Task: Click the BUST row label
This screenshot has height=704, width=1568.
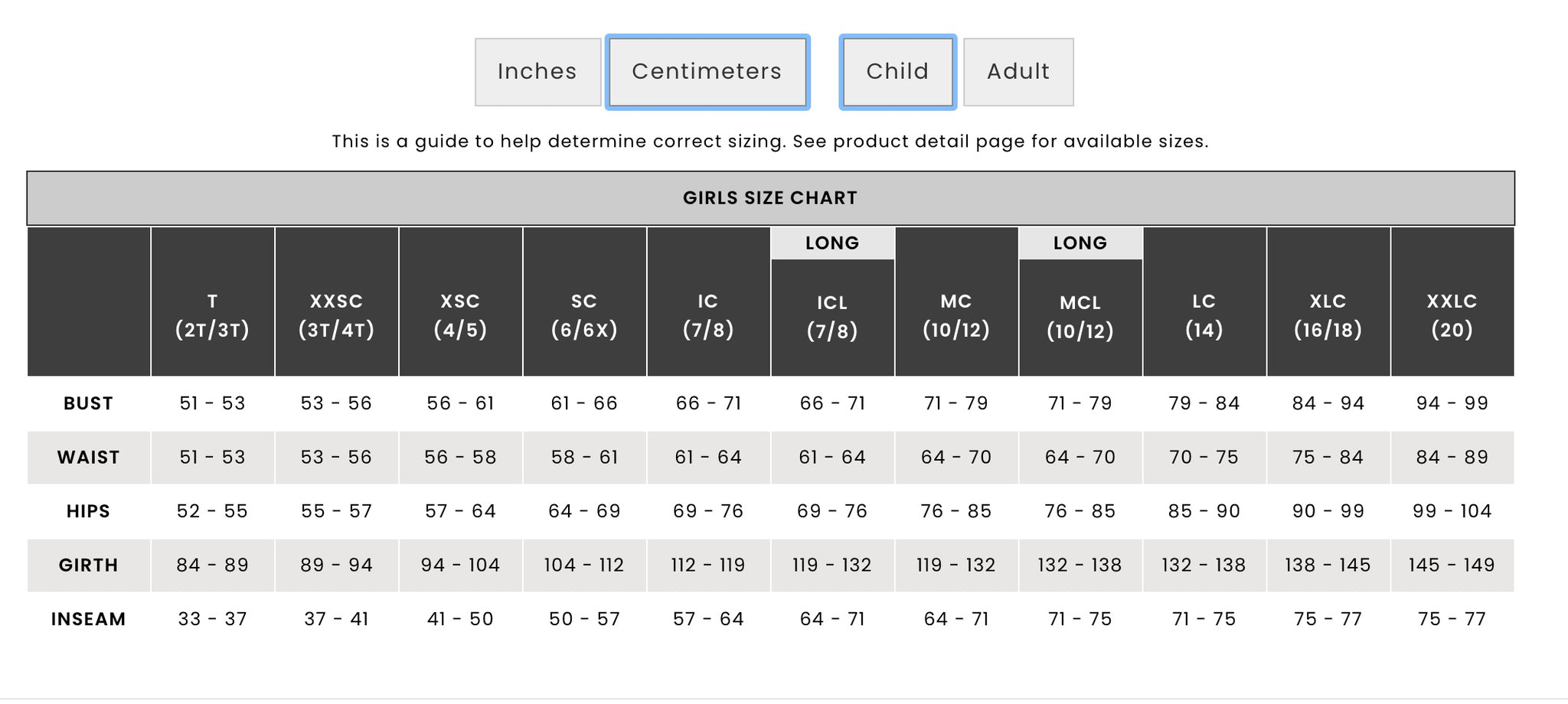Action: [89, 403]
